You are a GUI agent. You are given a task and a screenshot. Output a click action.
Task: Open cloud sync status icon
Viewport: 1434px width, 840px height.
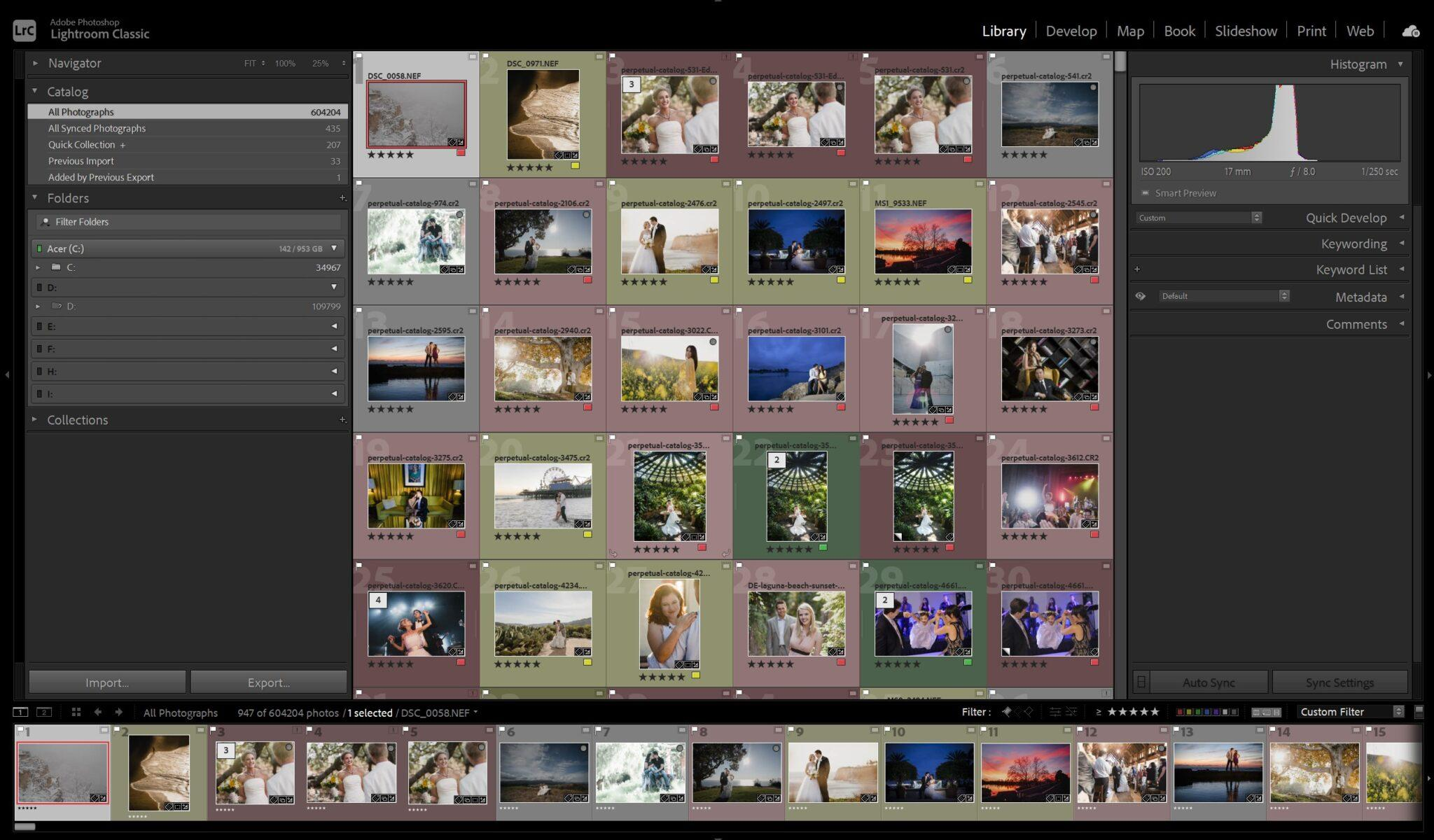point(1410,31)
